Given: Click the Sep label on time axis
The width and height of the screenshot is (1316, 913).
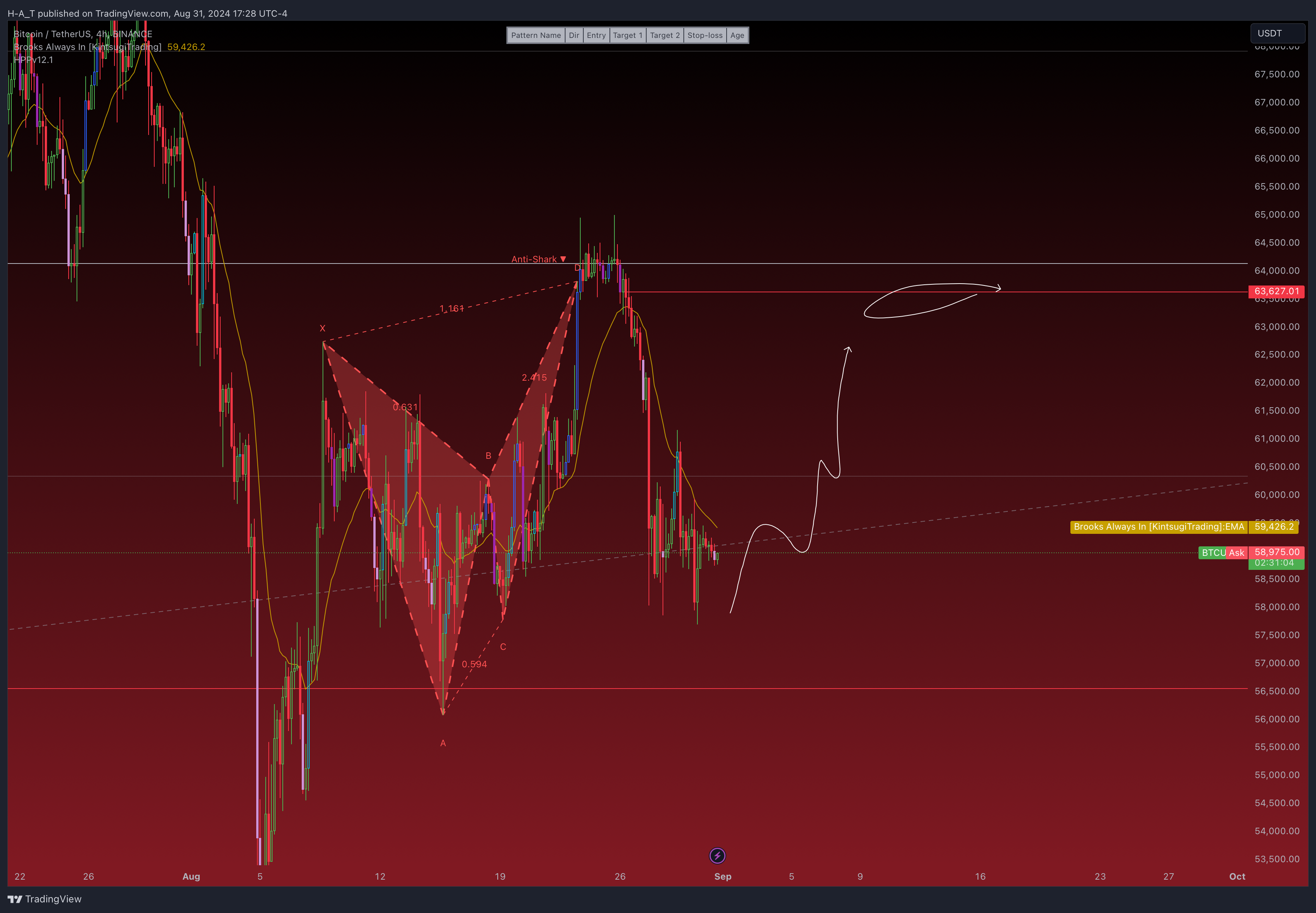Looking at the screenshot, I should 723,876.
